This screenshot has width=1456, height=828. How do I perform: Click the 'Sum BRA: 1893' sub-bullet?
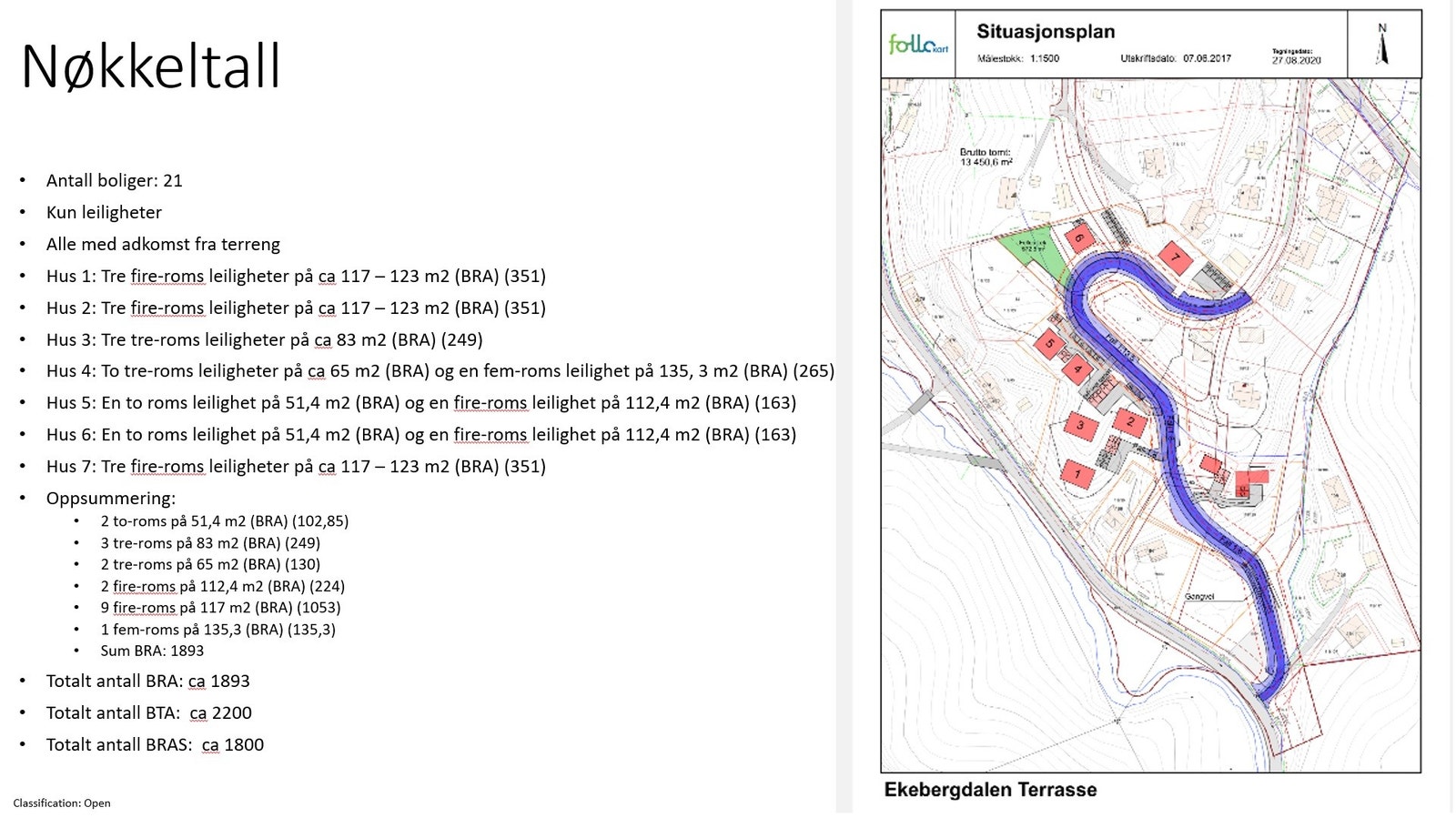point(151,651)
